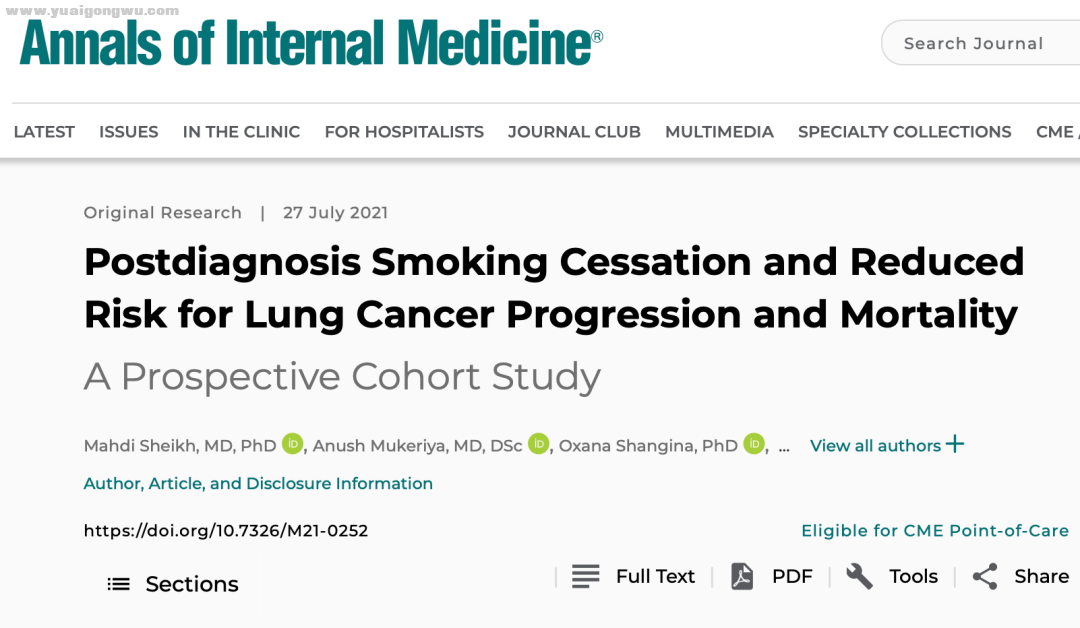Open the IN THE CLINIC section
Image resolution: width=1080 pixels, height=628 pixels.
coord(242,132)
